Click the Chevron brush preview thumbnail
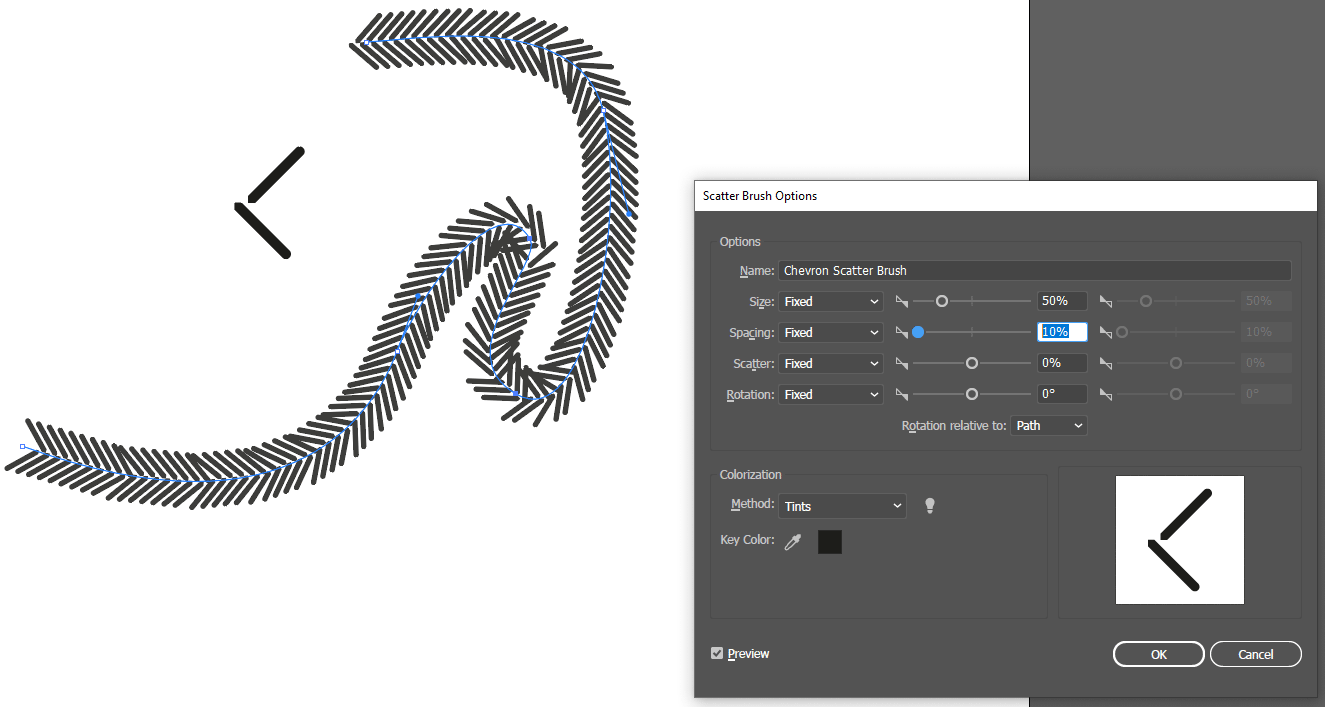The image size is (1325, 707). [x=1179, y=540]
